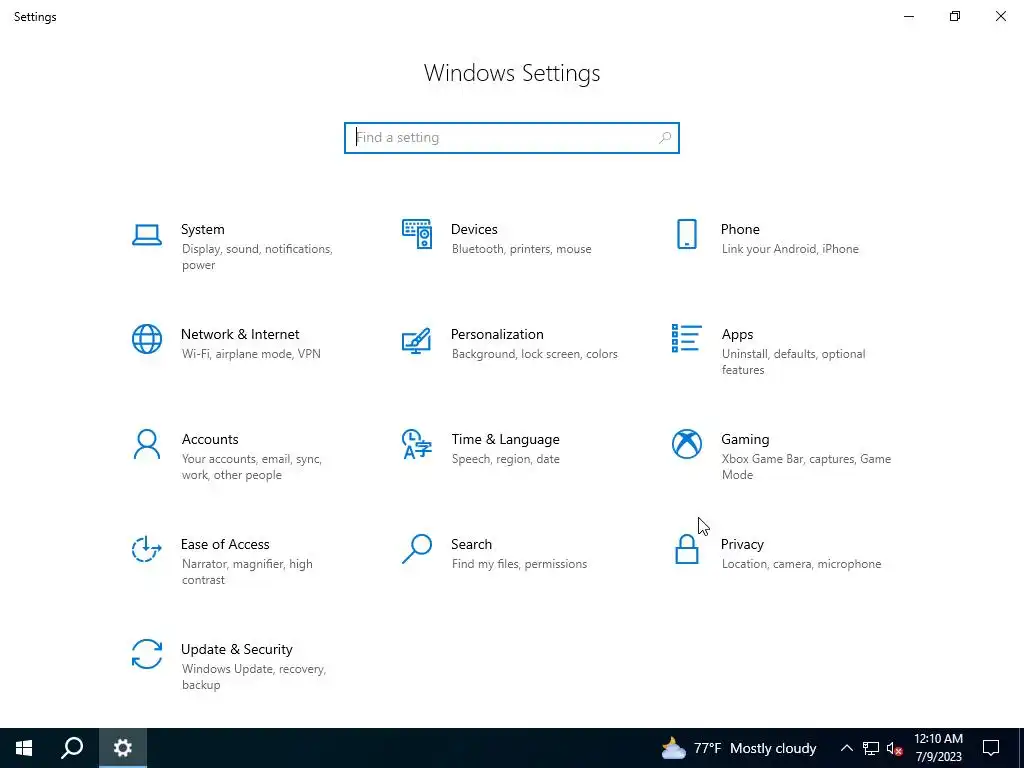
Task: Click the network tray icon
Action: [x=871, y=748]
